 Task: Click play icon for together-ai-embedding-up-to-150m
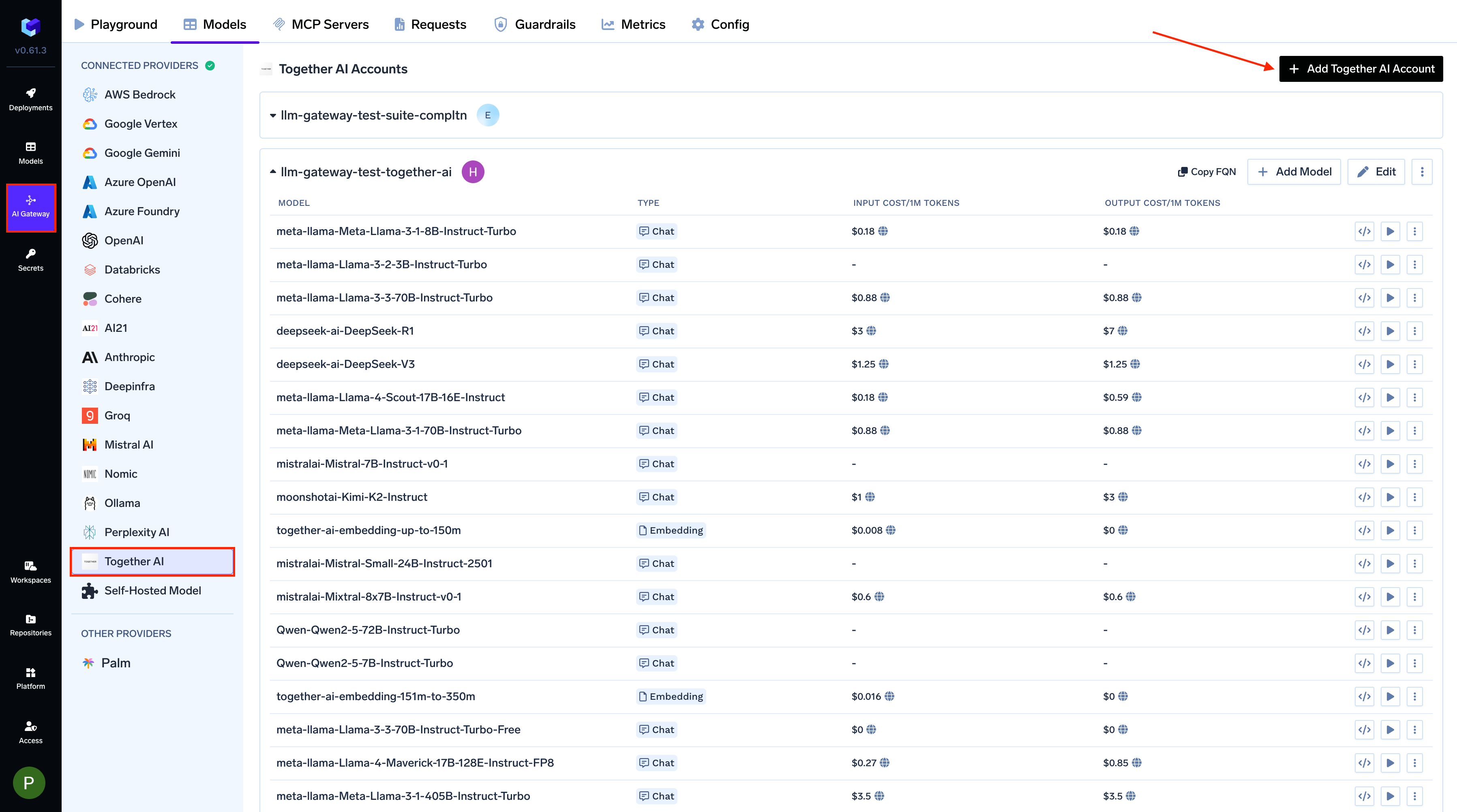tap(1390, 530)
